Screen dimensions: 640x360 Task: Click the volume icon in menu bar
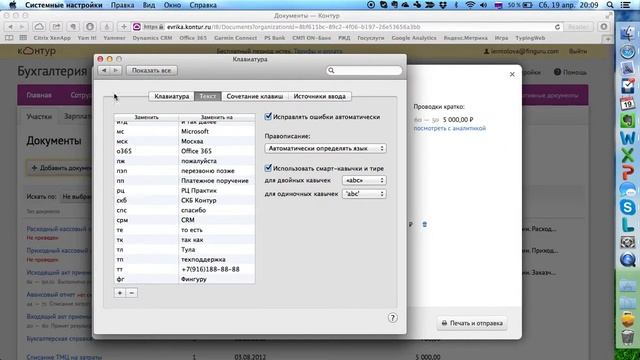pos(484,5)
